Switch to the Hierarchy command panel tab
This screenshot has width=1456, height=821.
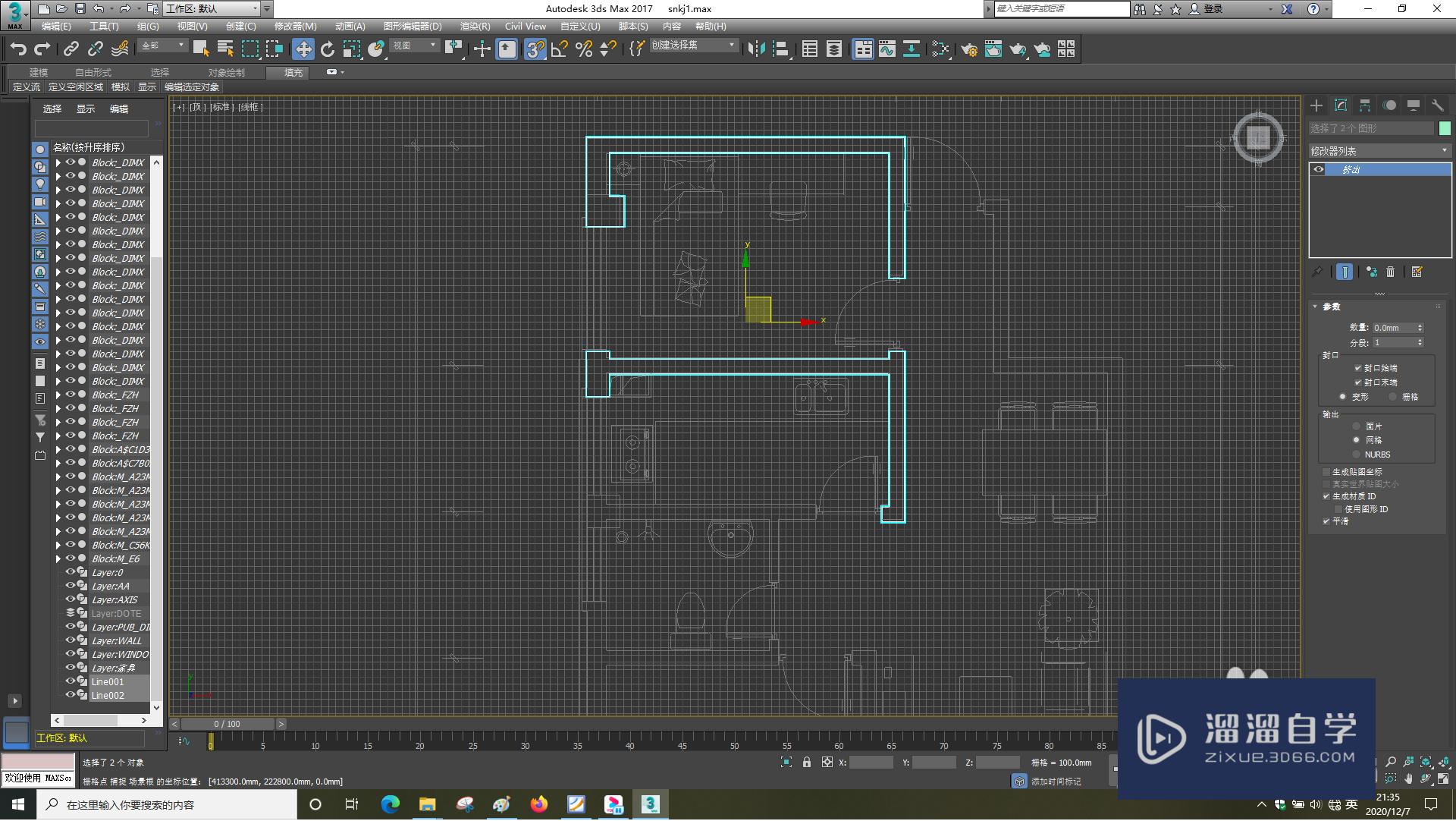pos(1365,105)
